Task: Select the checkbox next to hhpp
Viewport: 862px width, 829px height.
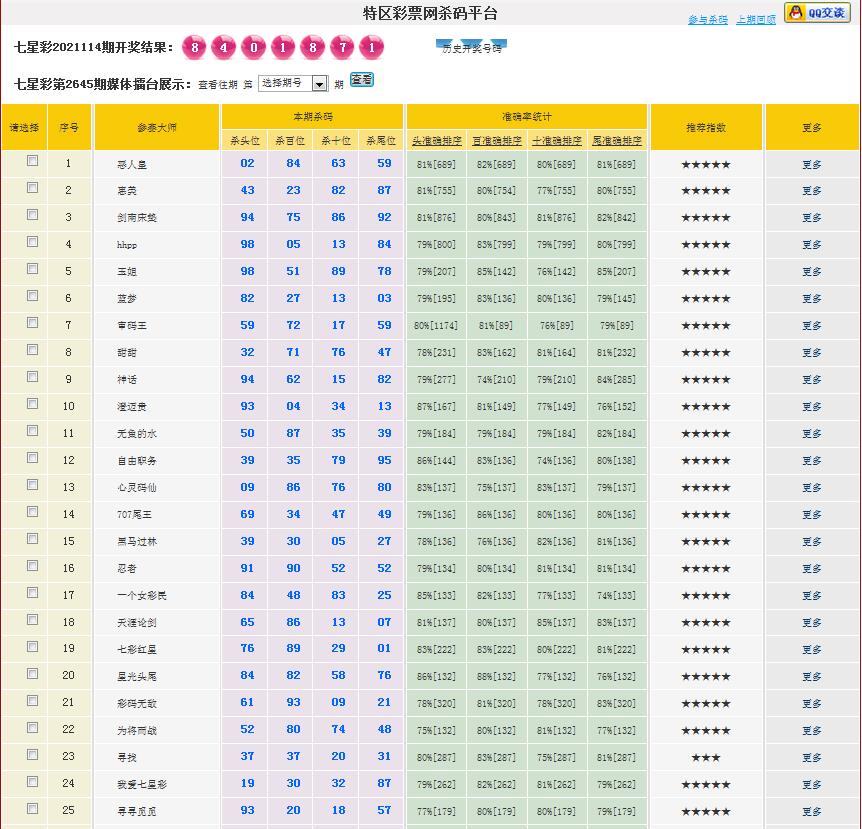Action: pyautogui.click(x=33, y=242)
